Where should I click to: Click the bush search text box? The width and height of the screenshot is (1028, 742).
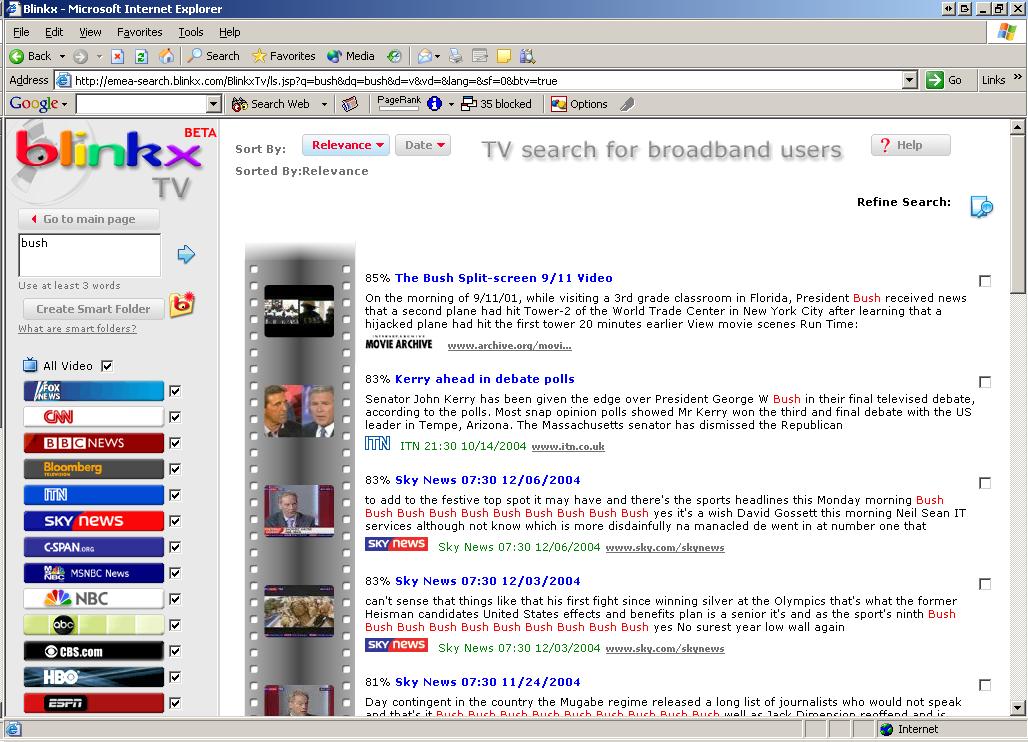click(x=89, y=255)
